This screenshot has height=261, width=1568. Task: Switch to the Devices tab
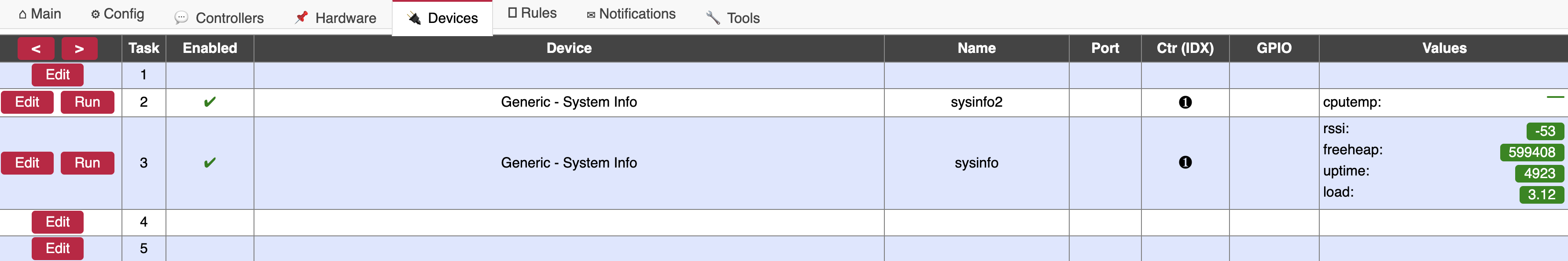coord(442,18)
